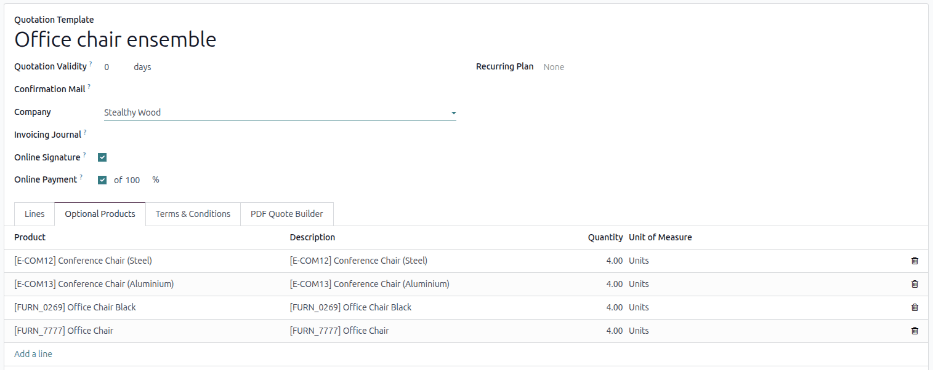Open the Invoicing Journal selection field

[280, 135]
